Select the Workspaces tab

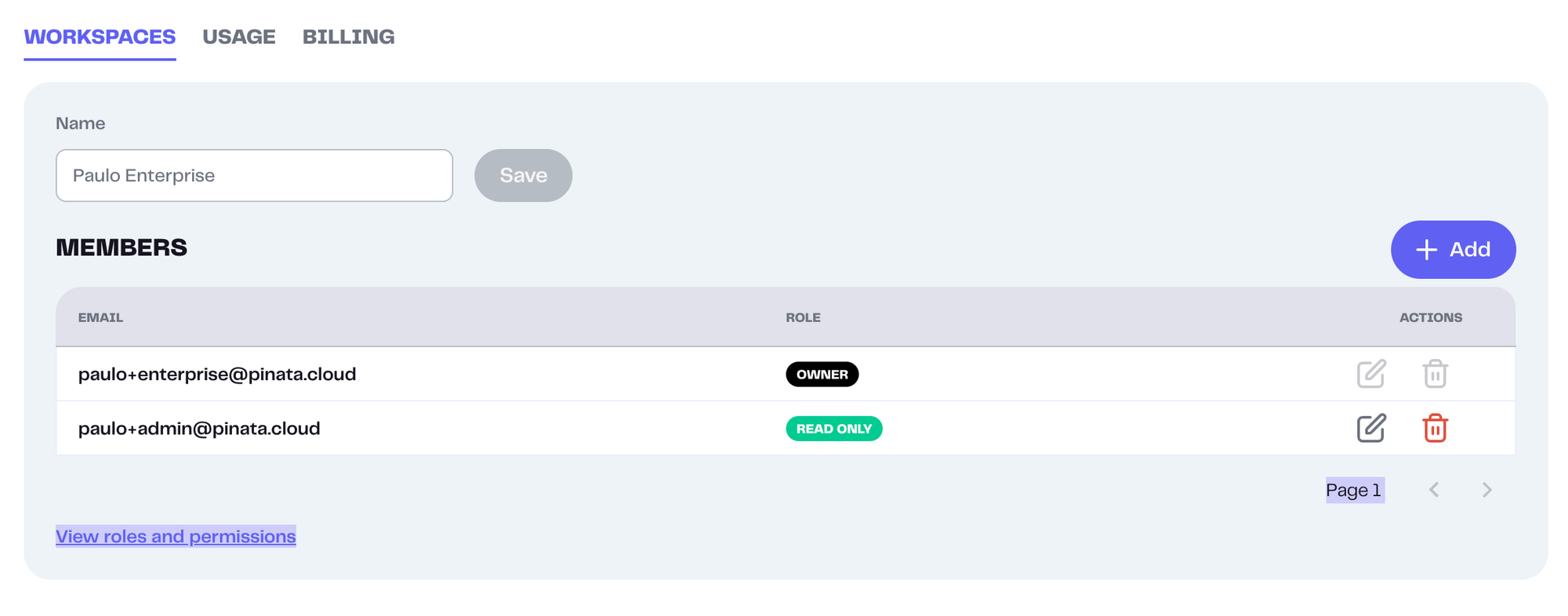pyautogui.click(x=100, y=37)
